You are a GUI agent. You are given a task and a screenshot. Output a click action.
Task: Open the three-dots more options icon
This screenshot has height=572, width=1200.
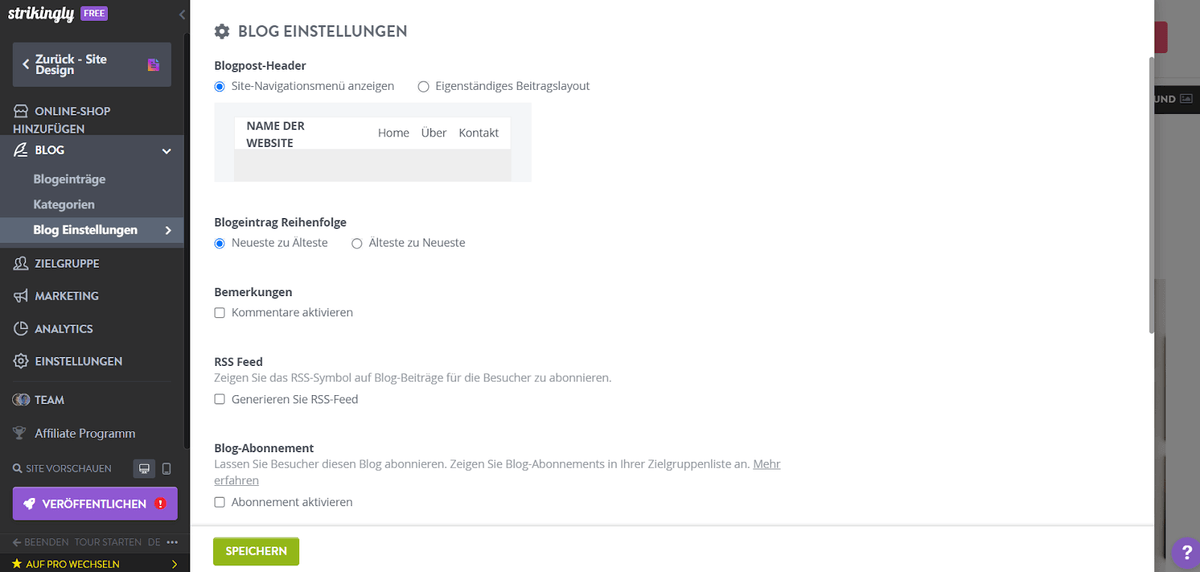pos(172,542)
